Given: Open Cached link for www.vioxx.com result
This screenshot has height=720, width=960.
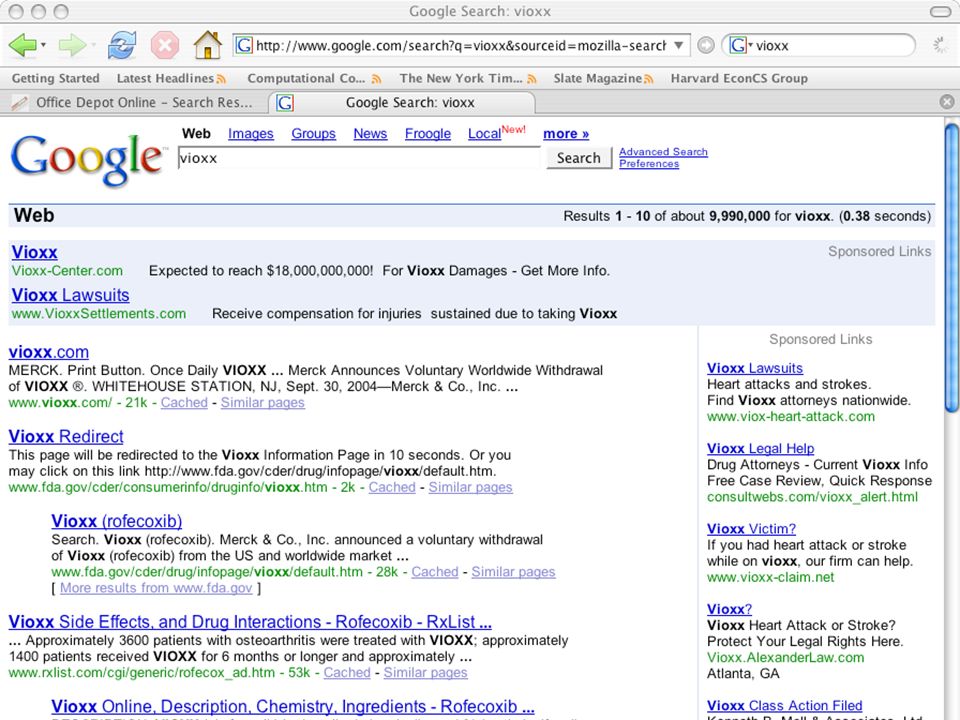Looking at the screenshot, I should point(184,402).
